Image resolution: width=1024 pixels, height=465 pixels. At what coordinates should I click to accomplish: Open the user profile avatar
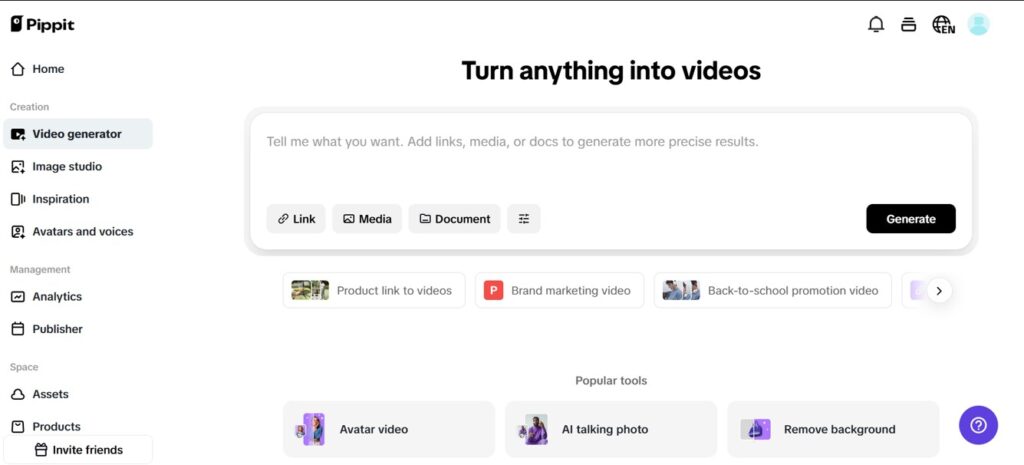(x=978, y=25)
